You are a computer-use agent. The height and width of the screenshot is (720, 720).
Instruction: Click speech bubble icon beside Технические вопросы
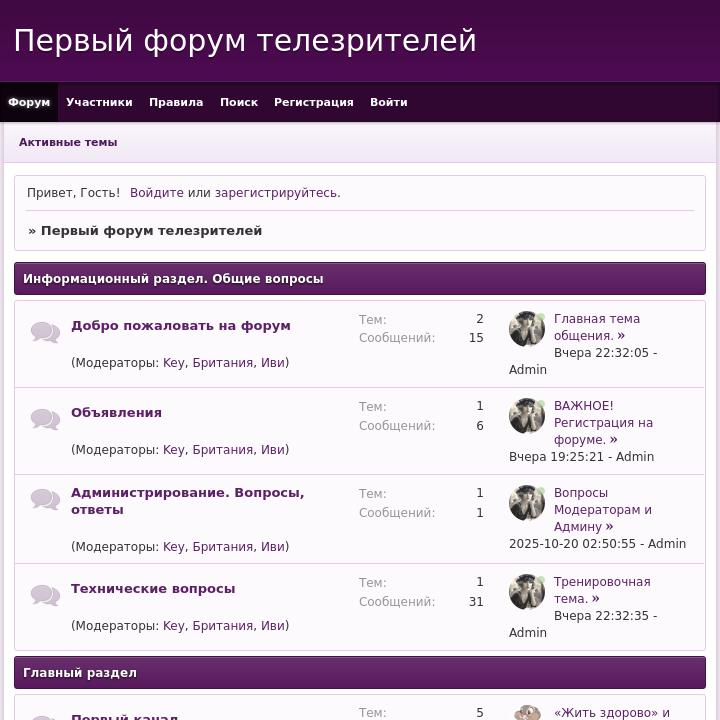45,595
